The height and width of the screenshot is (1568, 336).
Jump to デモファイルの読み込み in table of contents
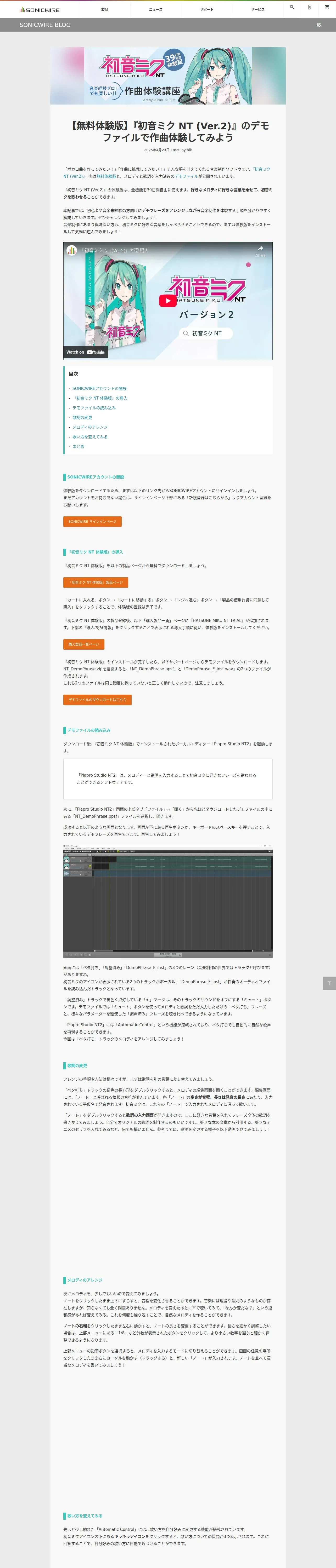94,408
